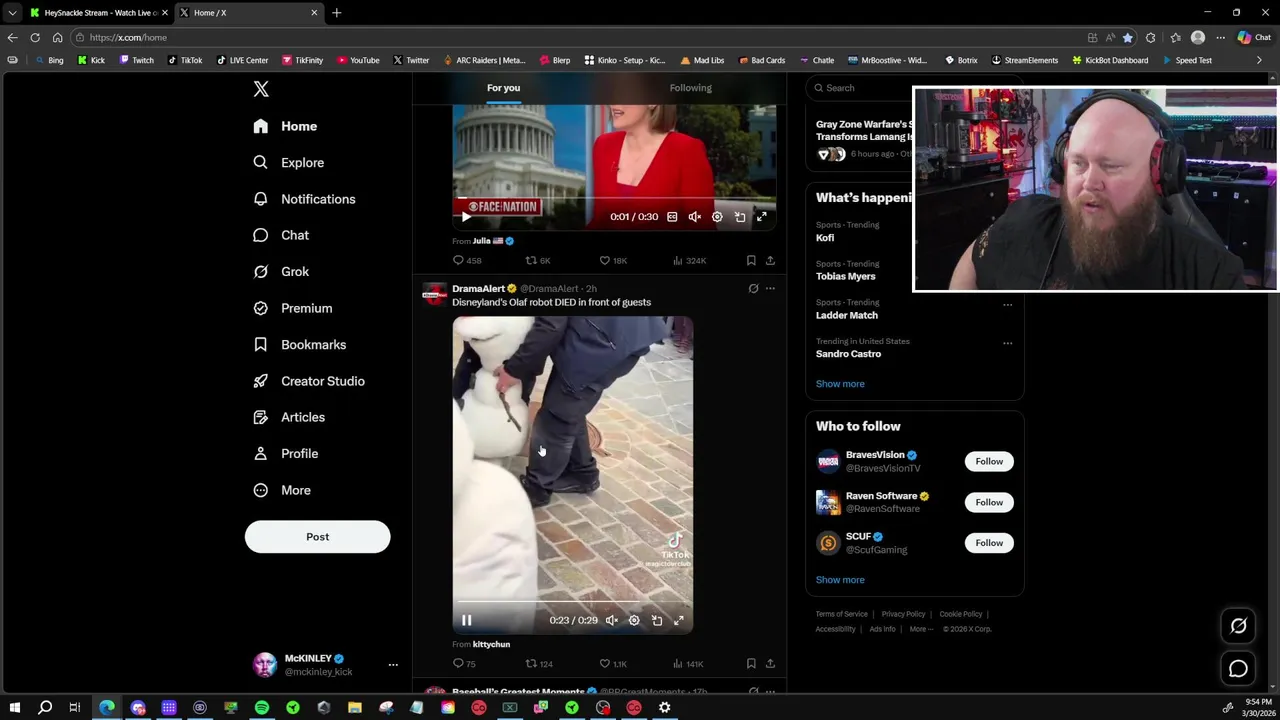Open McKinley account menu dots

(393, 665)
